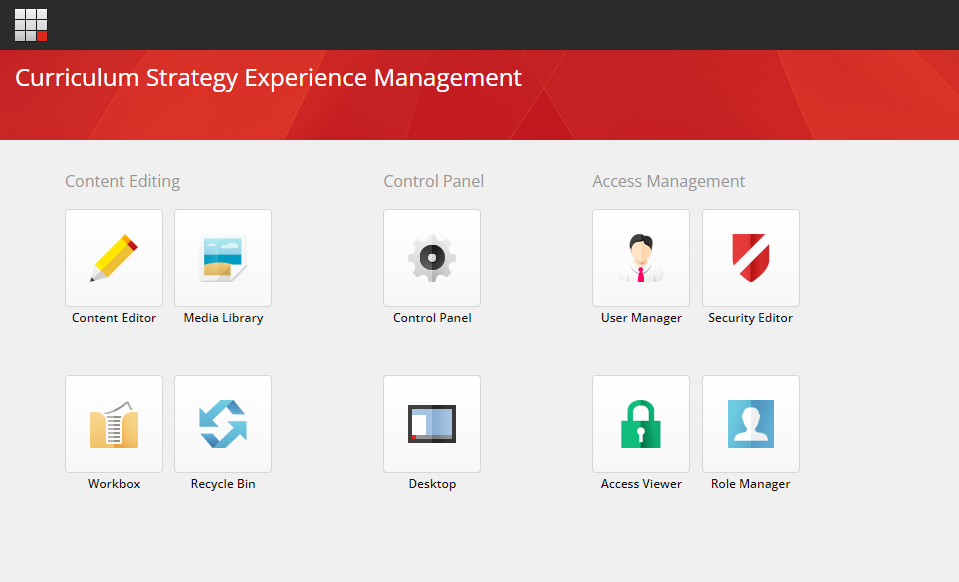Click the Recycle Bin label

[223, 484]
